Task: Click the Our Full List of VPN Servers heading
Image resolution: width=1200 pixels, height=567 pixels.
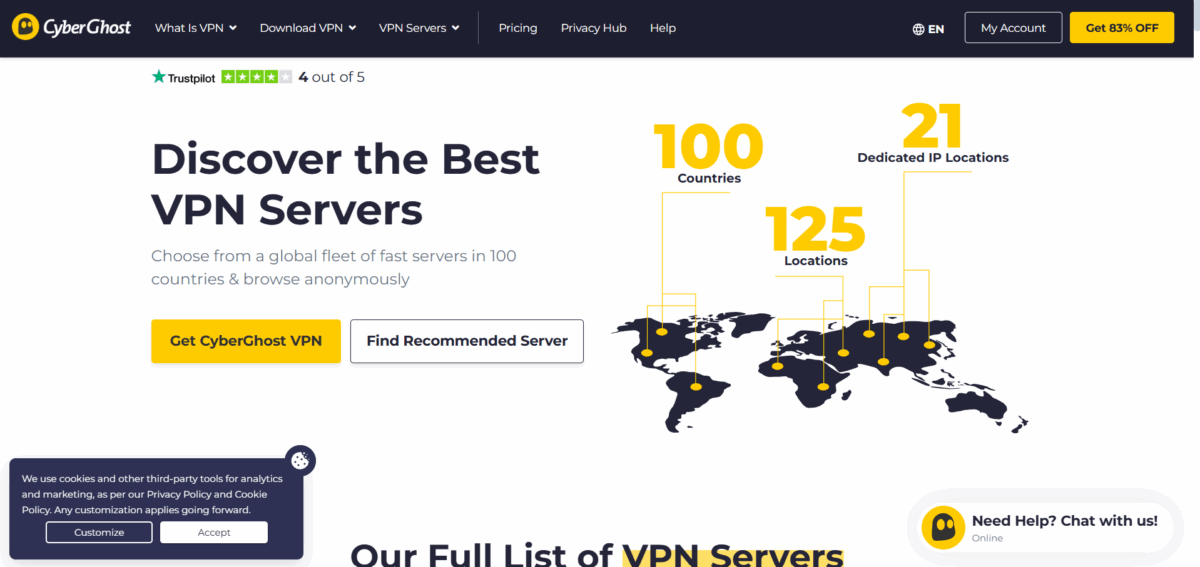Action: 597,554
